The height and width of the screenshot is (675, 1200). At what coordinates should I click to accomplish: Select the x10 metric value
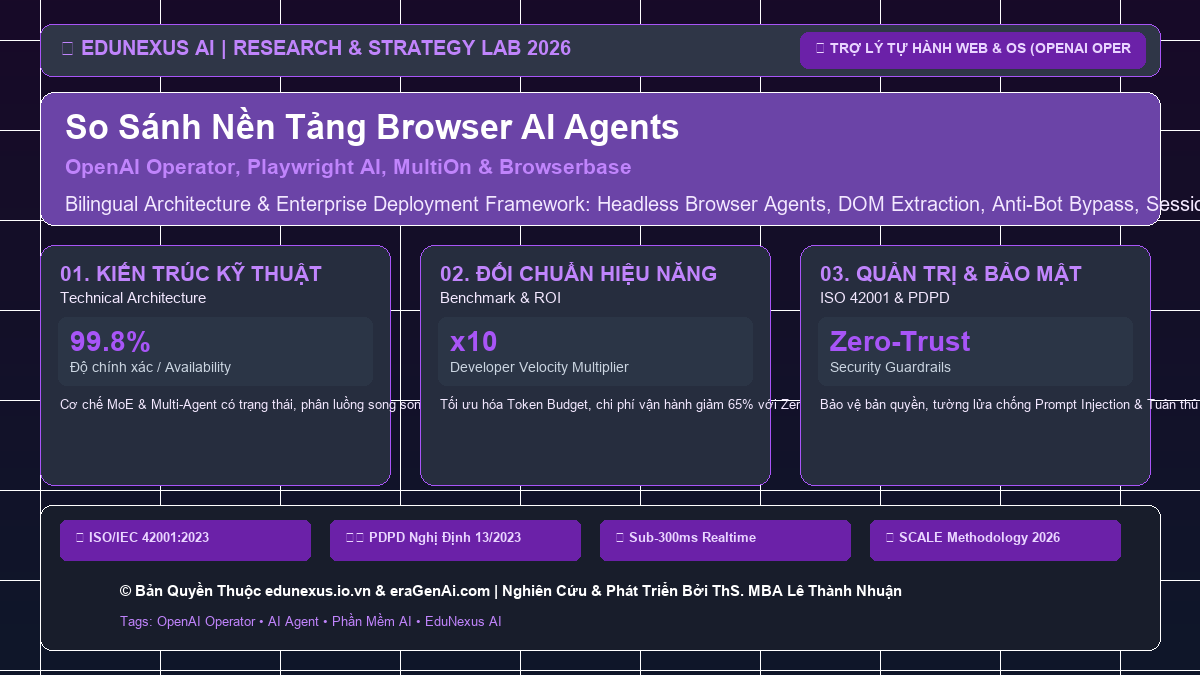[473, 341]
